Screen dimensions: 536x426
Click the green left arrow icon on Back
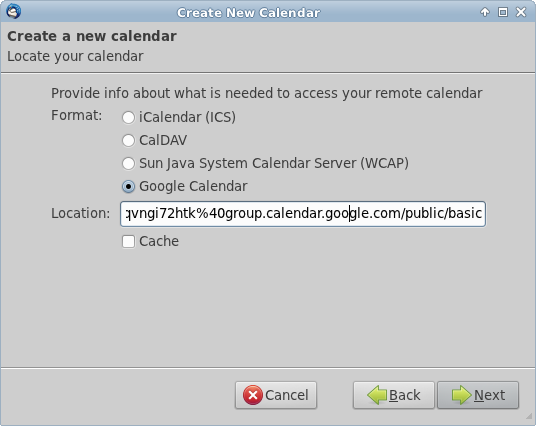pos(377,395)
